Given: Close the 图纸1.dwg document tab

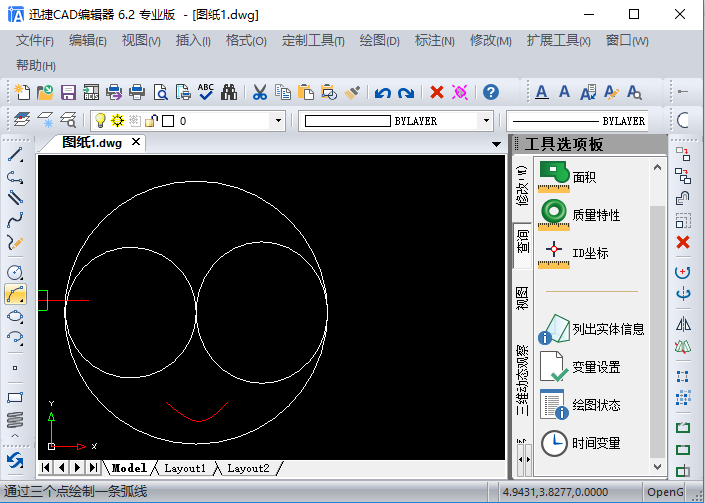Looking at the screenshot, I should [x=136, y=142].
